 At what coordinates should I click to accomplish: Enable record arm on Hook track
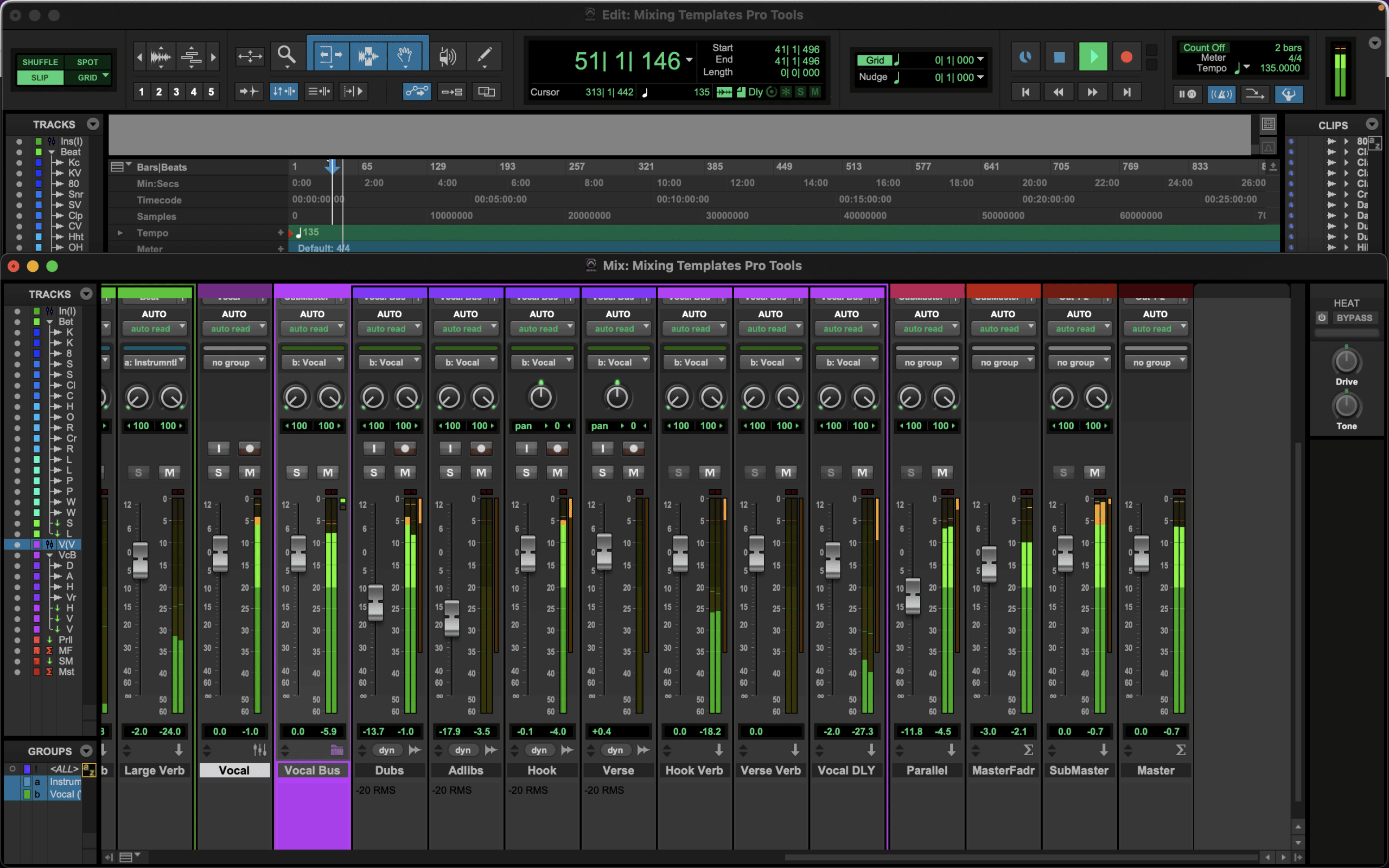pos(557,448)
